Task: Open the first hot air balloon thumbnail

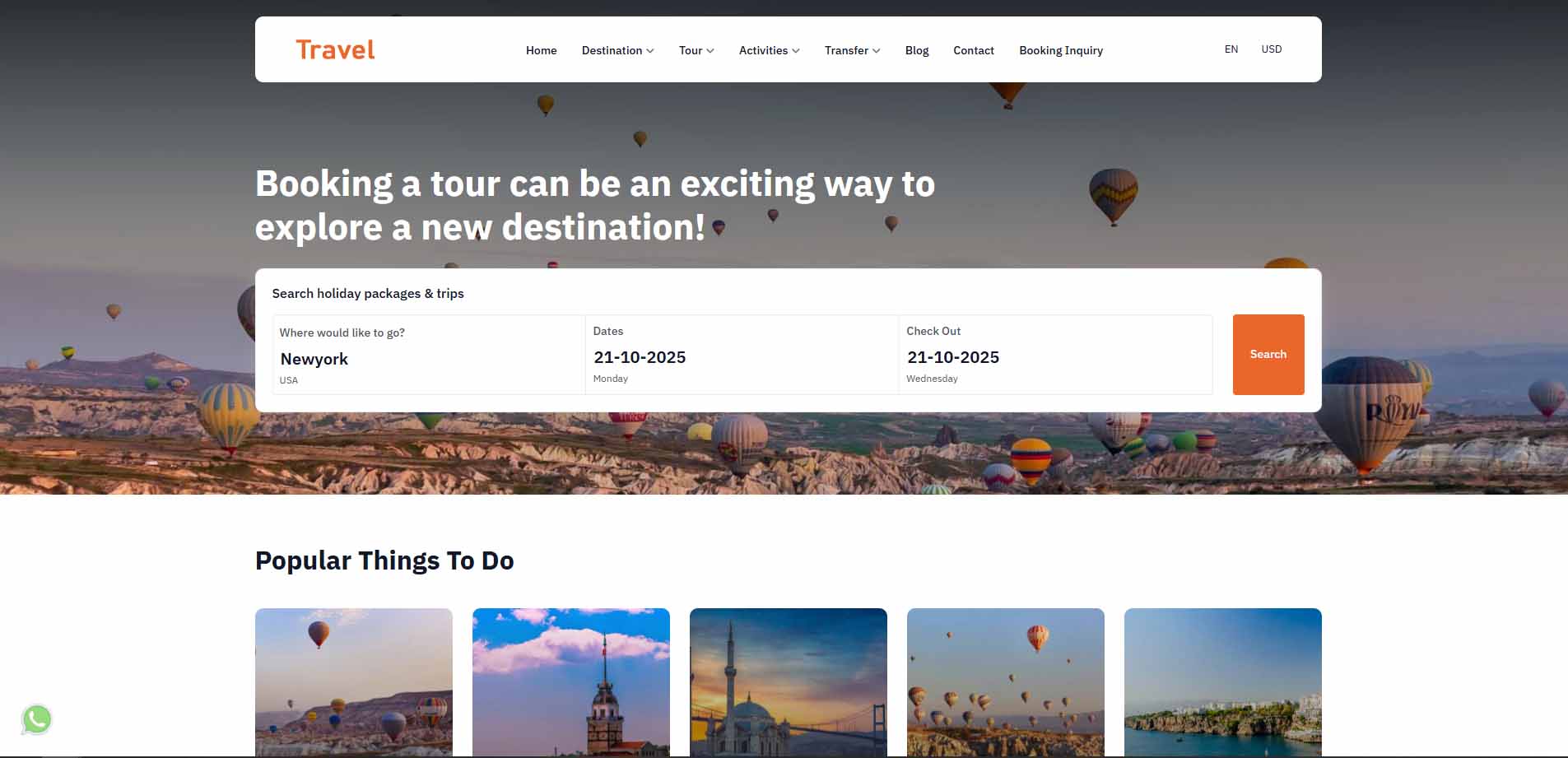Action: coord(354,681)
